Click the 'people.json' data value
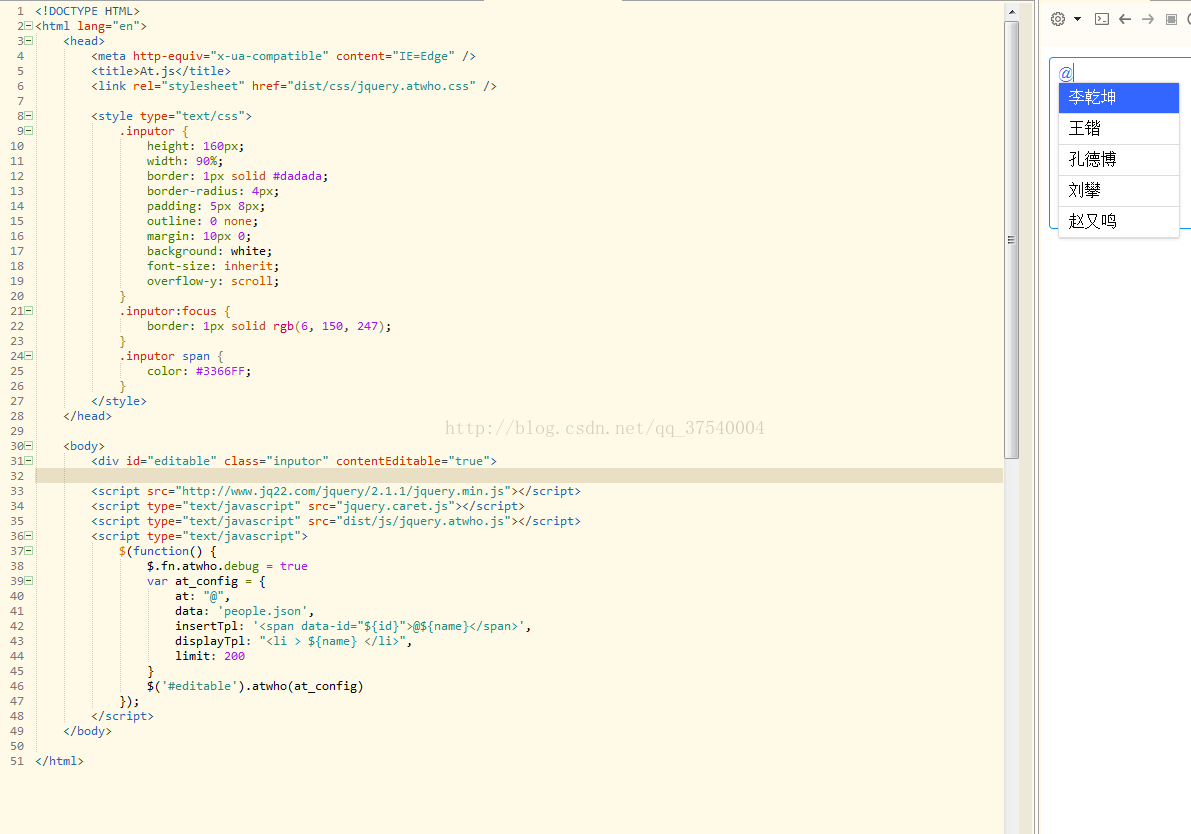 262,611
